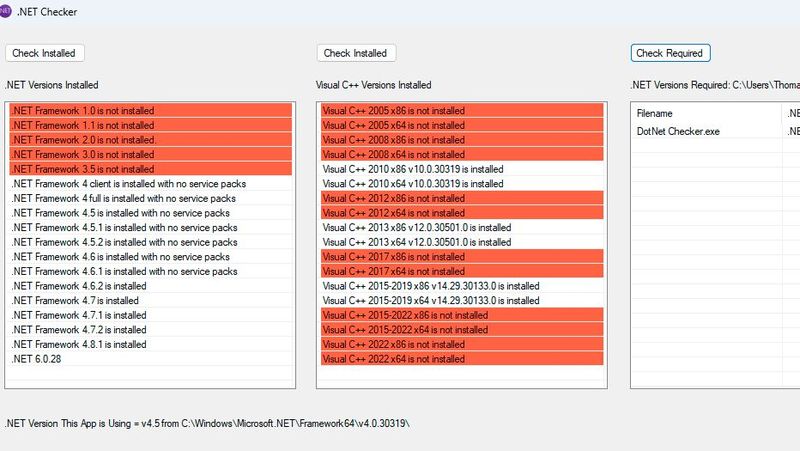The image size is (800, 451).
Task: Select '.NET Framework 4.7.2 is installed' row
Action: pyautogui.click(x=151, y=330)
